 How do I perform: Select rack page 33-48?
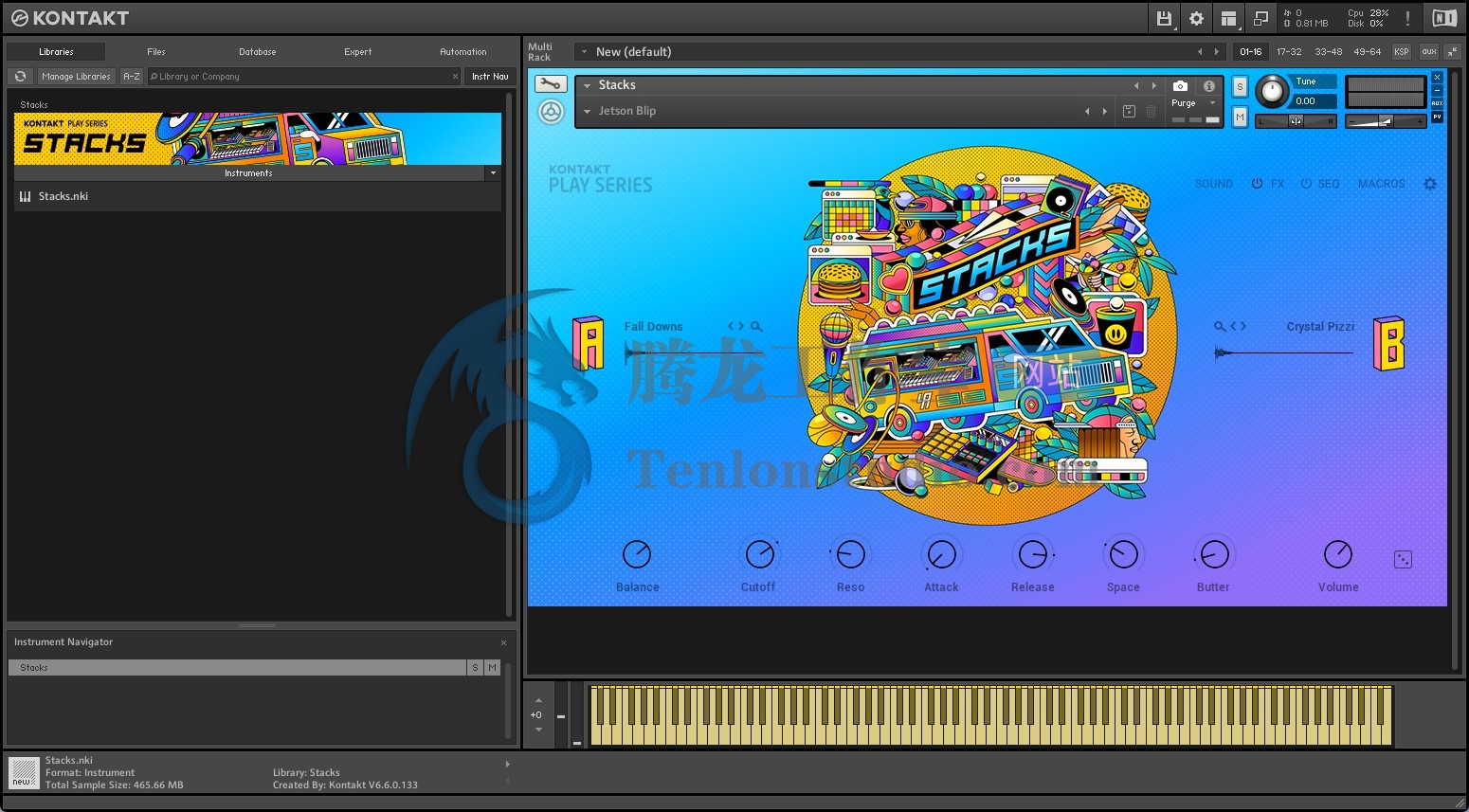pos(1328,52)
